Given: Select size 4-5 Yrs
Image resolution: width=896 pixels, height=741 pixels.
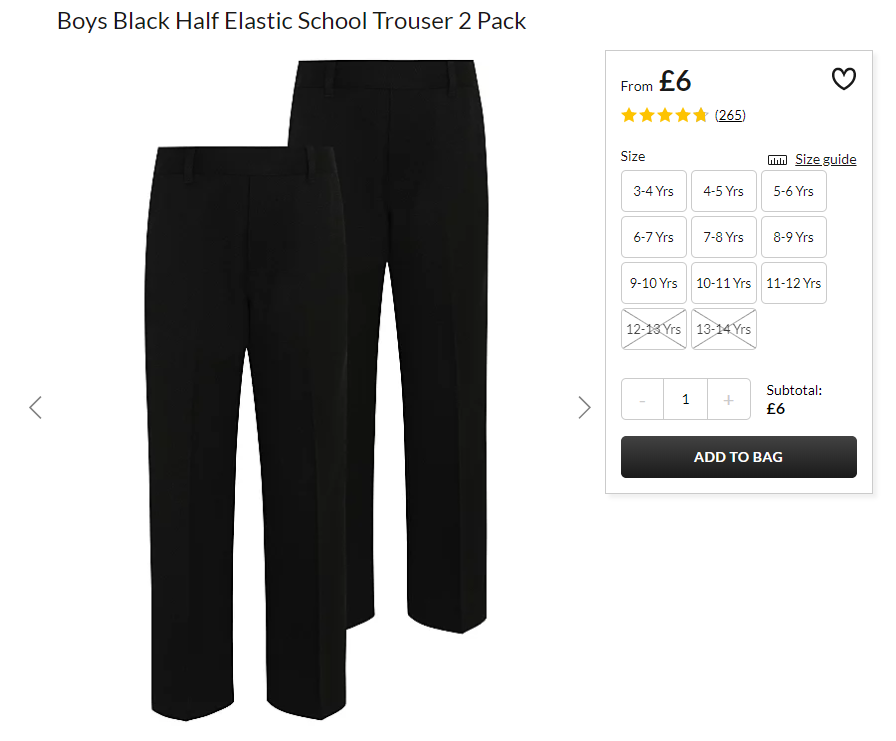Looking at the screenshot, I should point(723,191).
